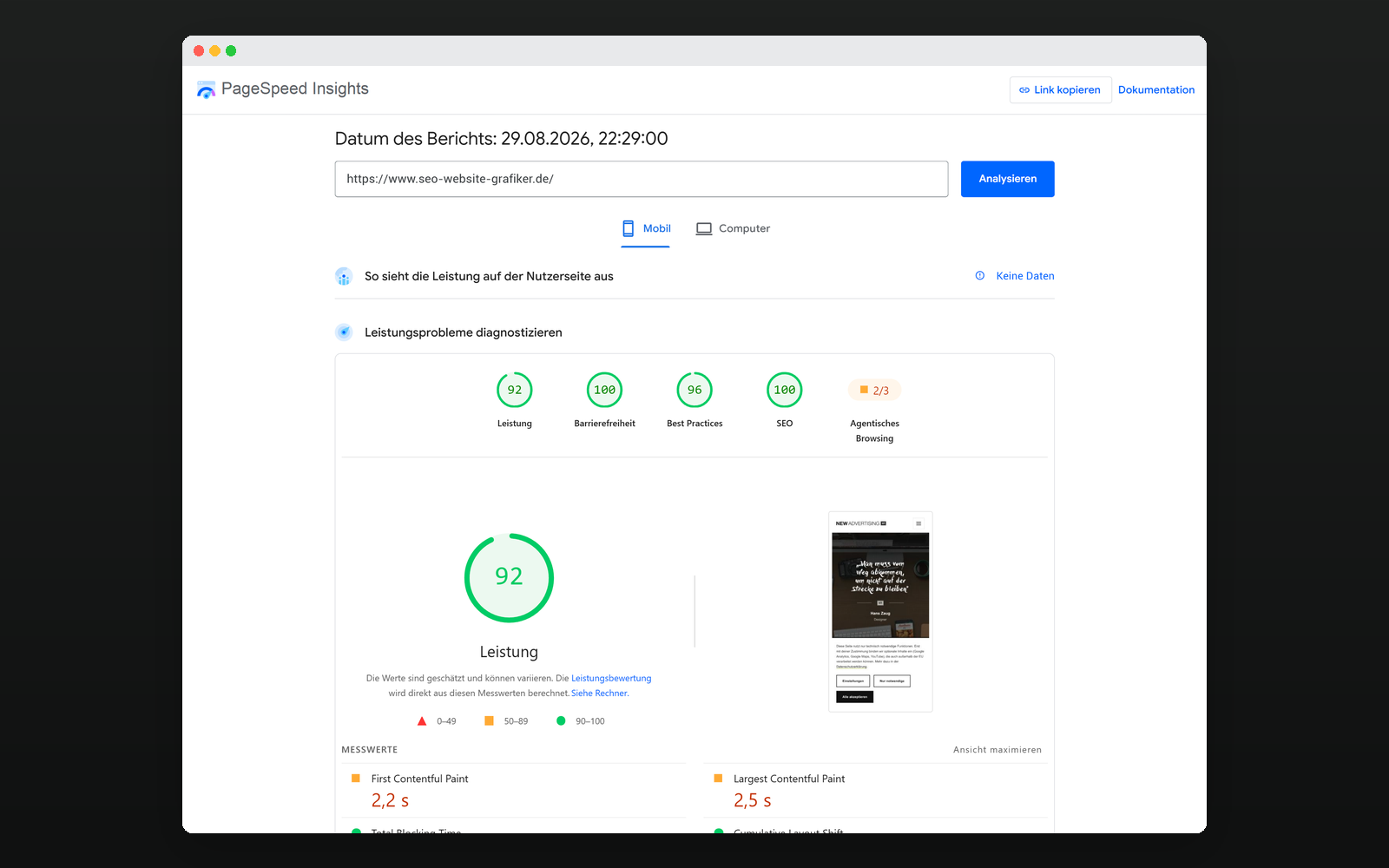Click the Best Practices 96 score gauge
This screenshot has width=1389, height=868.
[x=694, y=390]
